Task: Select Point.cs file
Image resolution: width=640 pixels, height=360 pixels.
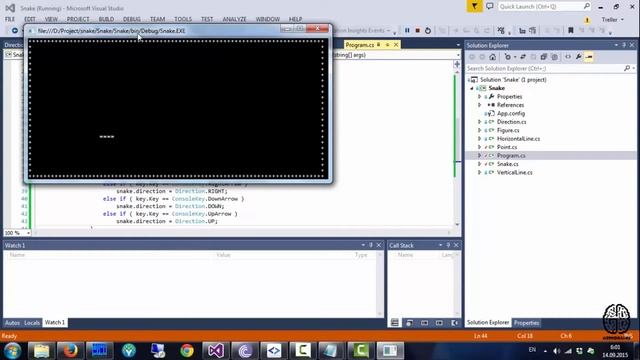Action: pos(507,147)
